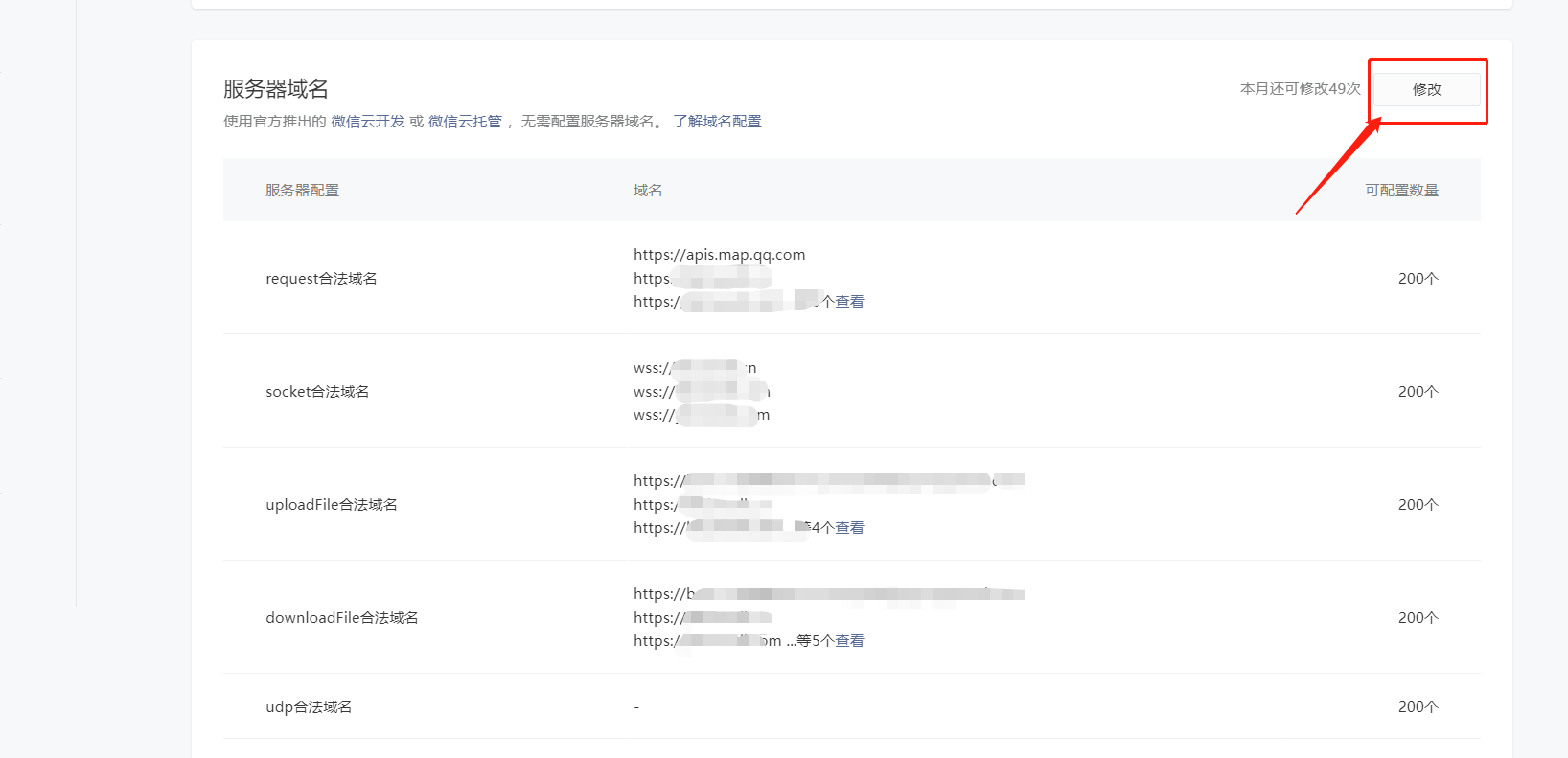Image resolution: width=1568 pixels, height=758 pixels.
Task: Open the 微信云开发 link
Action: pos(368,122)
